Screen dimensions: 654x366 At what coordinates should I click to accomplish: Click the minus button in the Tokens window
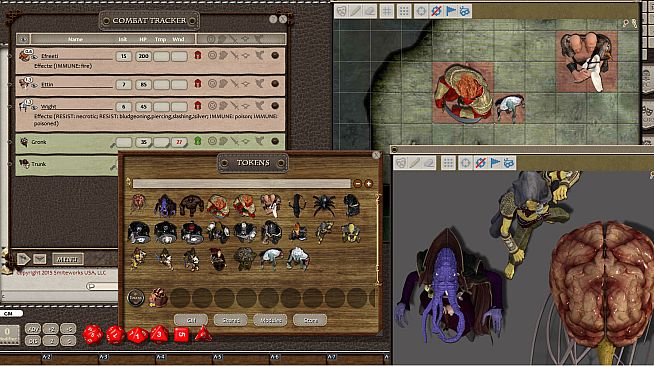[x=357, y=183]
